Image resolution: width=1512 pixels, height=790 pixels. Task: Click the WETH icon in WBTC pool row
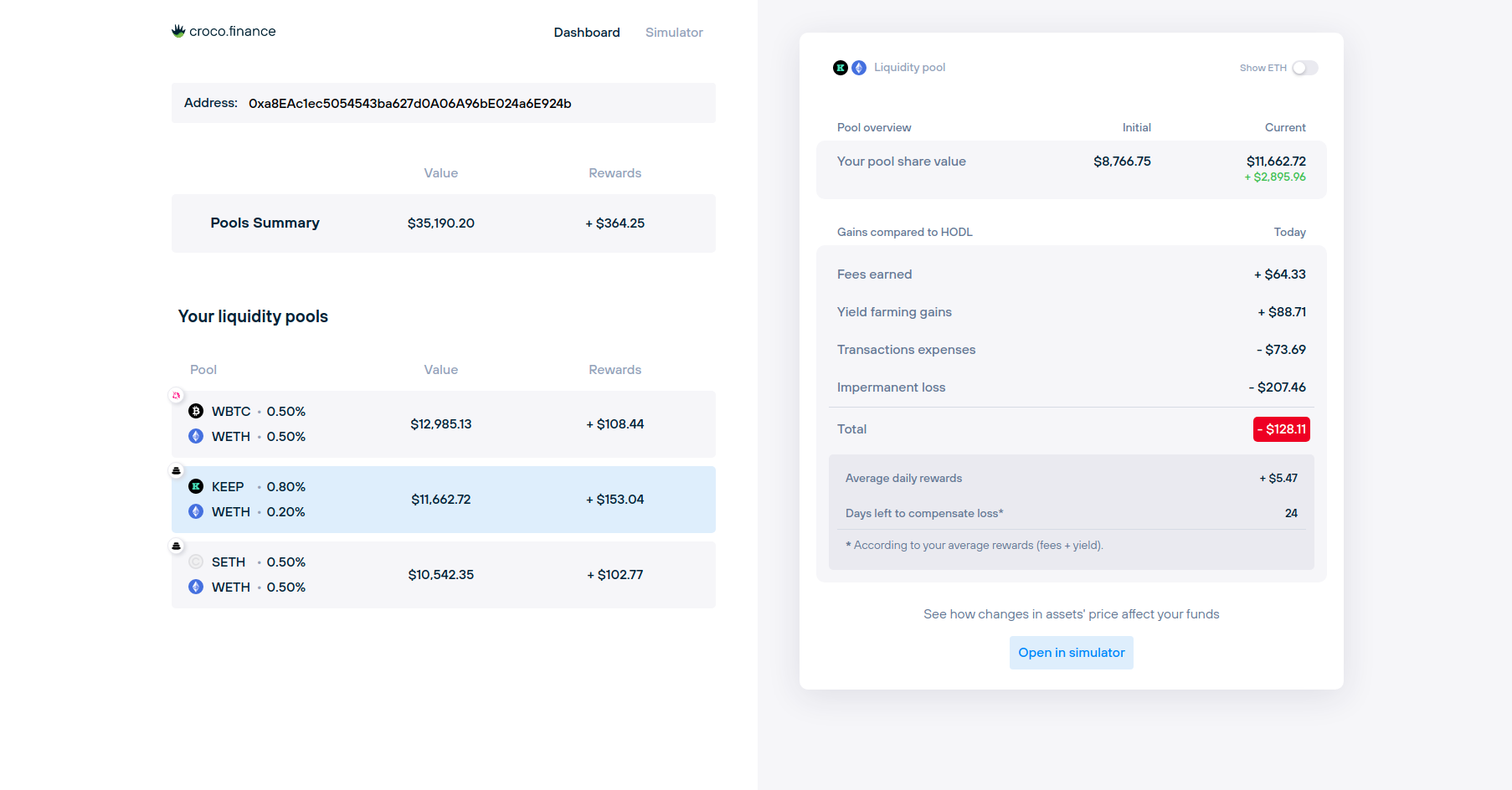click(x=196, y=436)
